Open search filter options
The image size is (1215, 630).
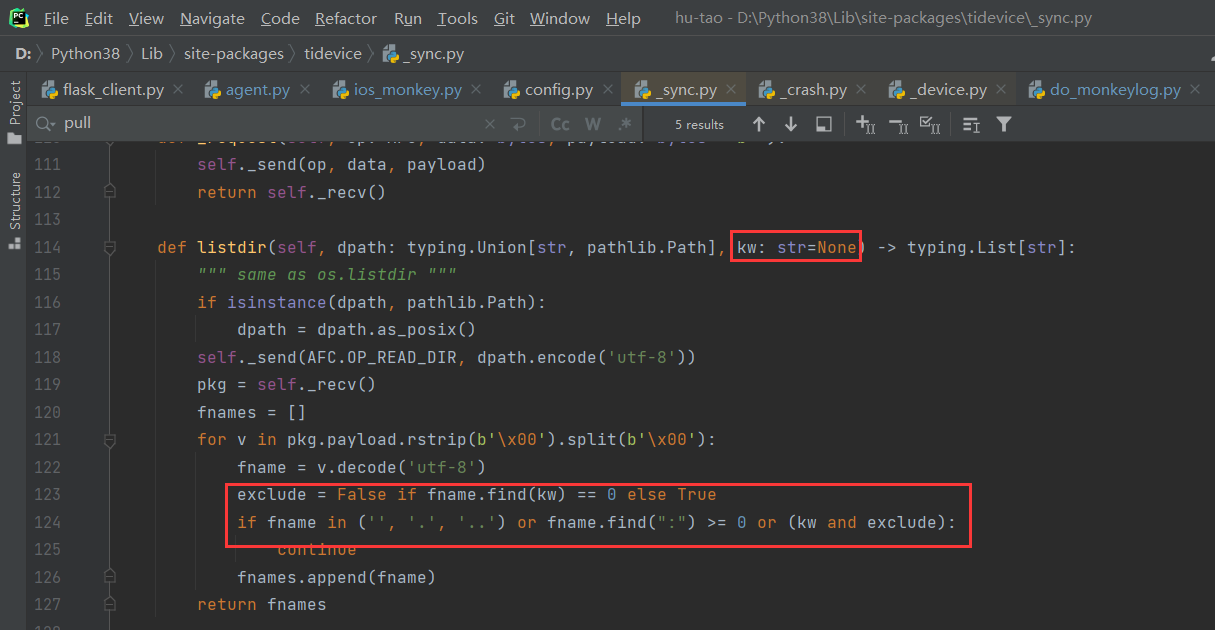click(x=1004, y=124)
